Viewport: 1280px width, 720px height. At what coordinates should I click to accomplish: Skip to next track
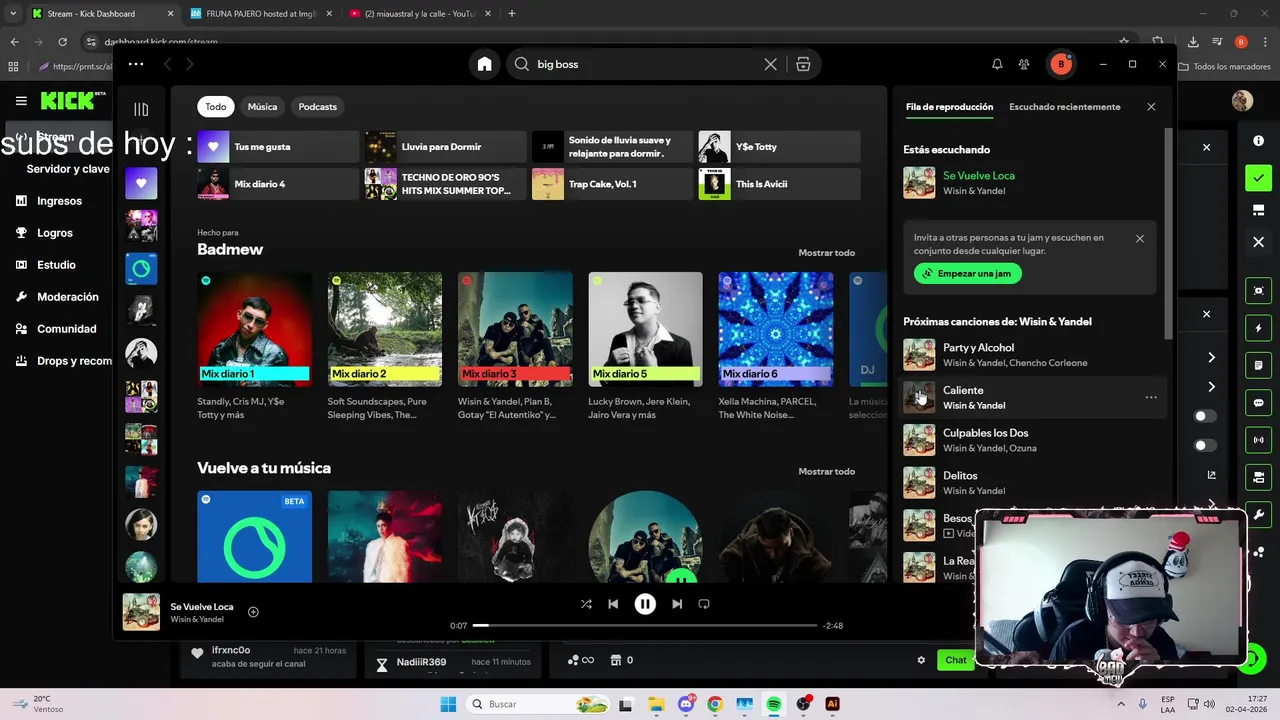[677, 604]
